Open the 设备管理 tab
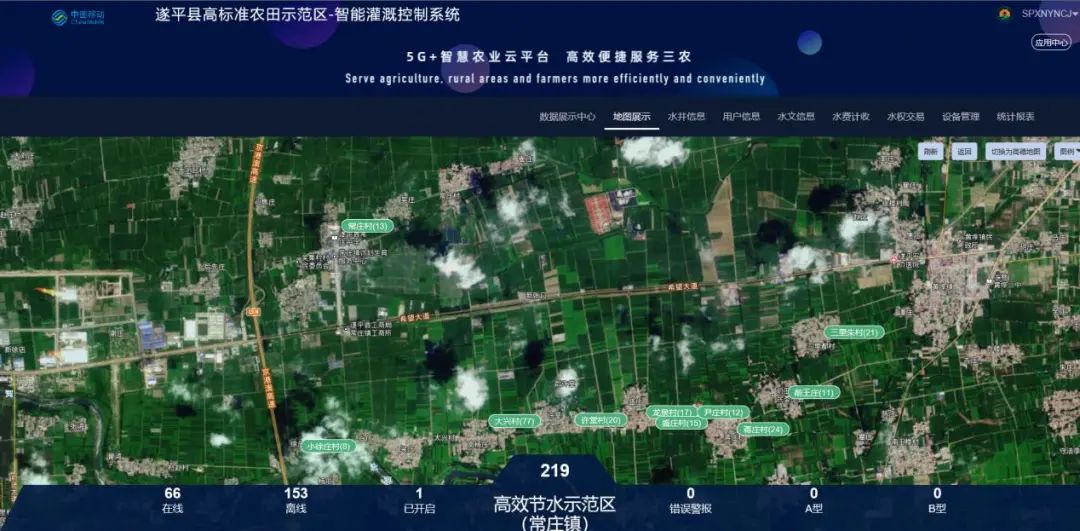The image size is (1080, 531). pyautogui.click(x=960, y=116)
